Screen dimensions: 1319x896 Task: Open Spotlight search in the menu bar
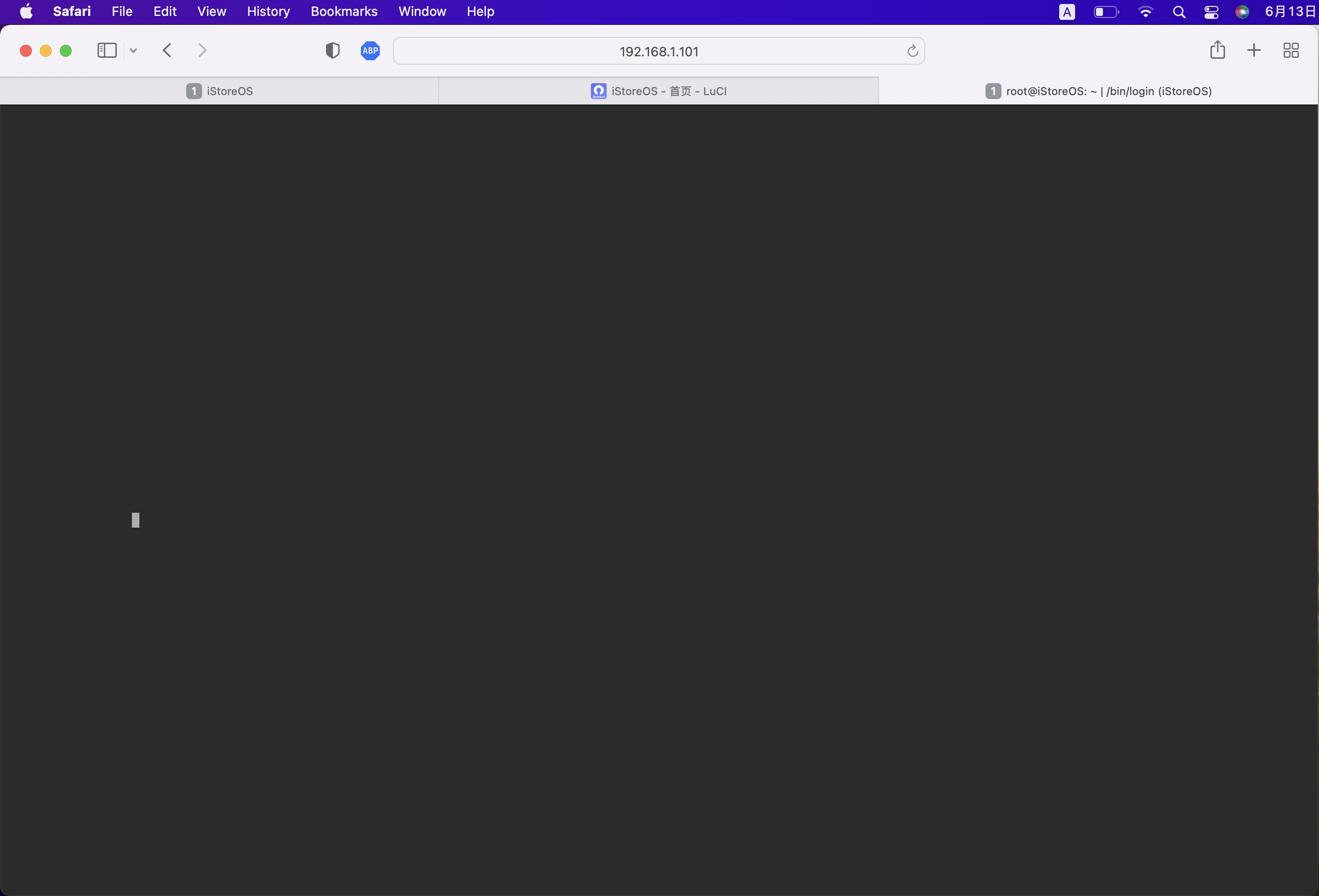(x=1179, y=12)
